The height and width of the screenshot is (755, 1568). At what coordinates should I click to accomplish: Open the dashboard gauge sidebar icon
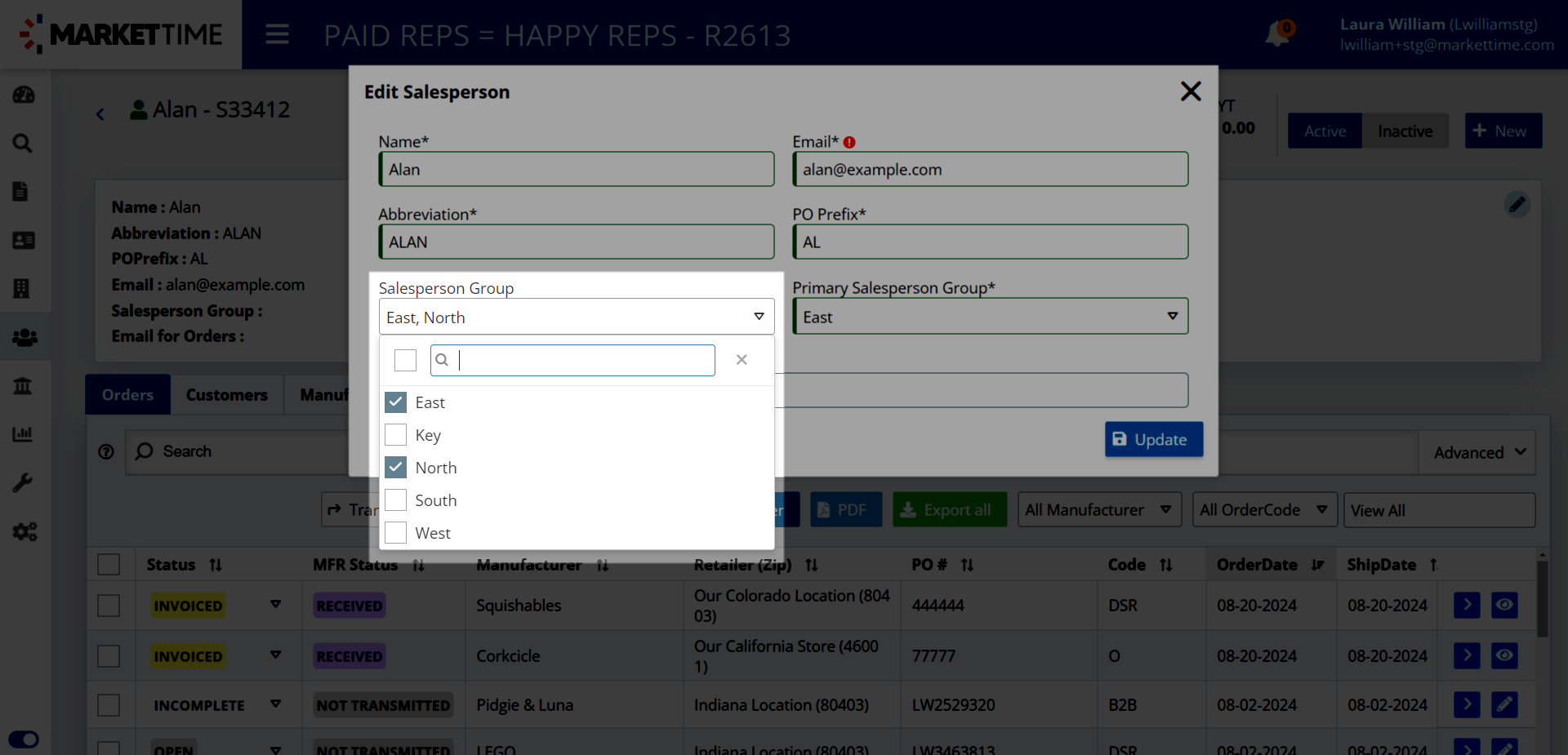24,95
